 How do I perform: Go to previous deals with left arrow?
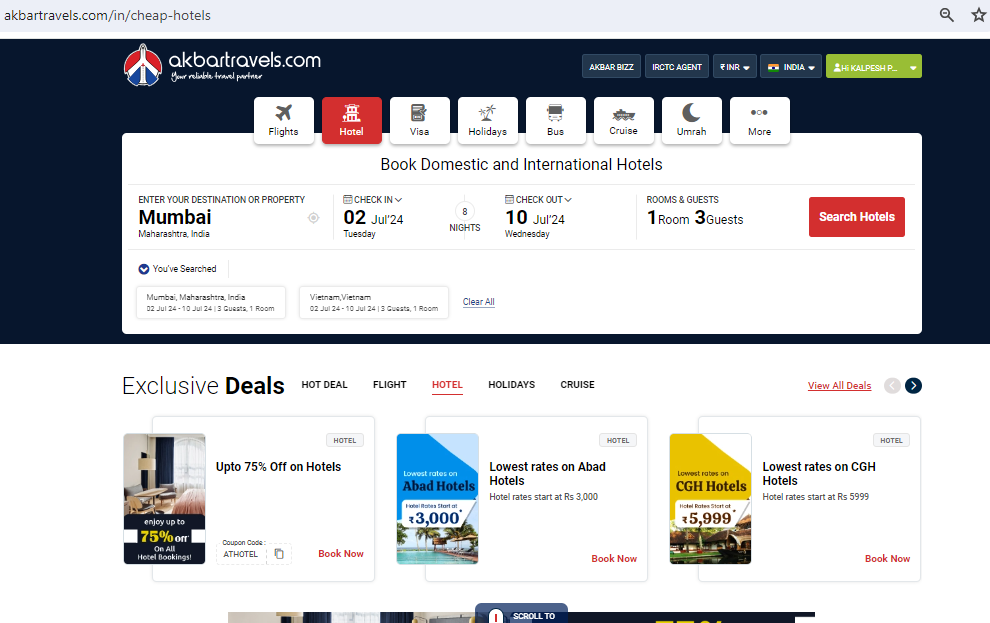[x=892, y=386]
